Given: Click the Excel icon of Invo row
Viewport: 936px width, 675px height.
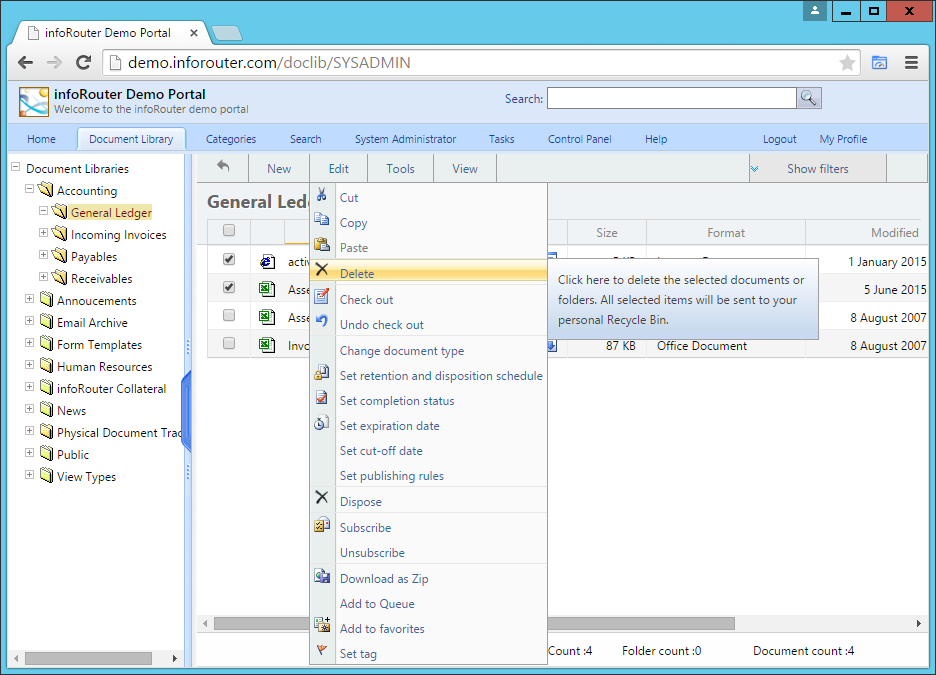Looking at the screenshot, I should pyautogui.click(x=267, y=344).
